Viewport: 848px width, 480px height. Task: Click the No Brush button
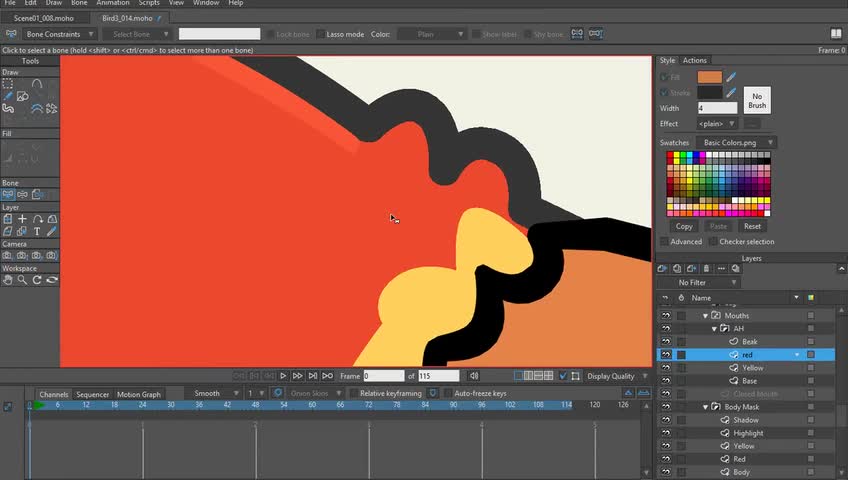[757, 101]
